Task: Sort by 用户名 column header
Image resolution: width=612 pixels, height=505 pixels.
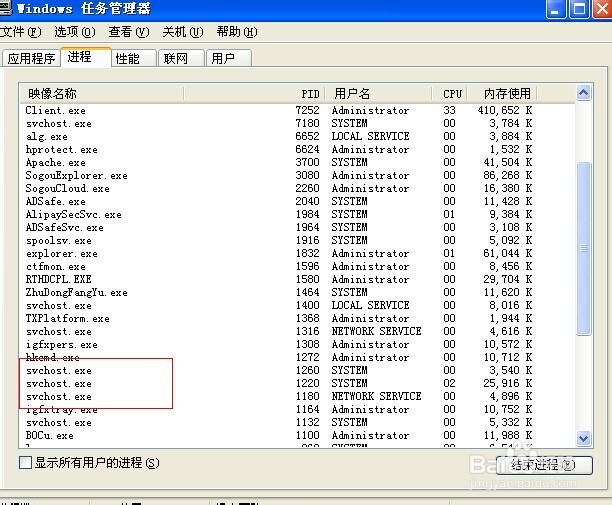Action: 378,94
